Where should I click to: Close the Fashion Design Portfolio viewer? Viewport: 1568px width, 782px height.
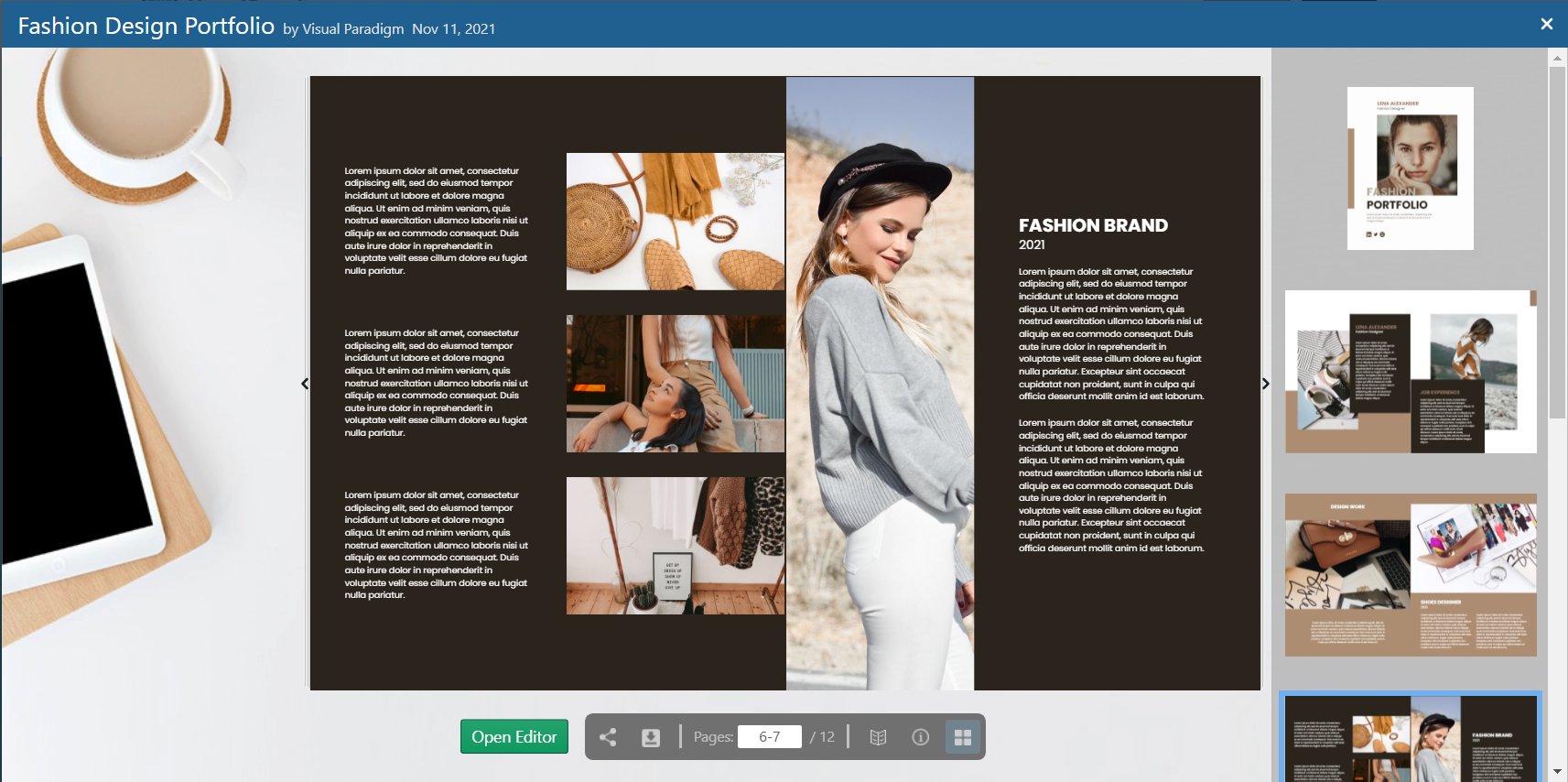point(1547,24)
